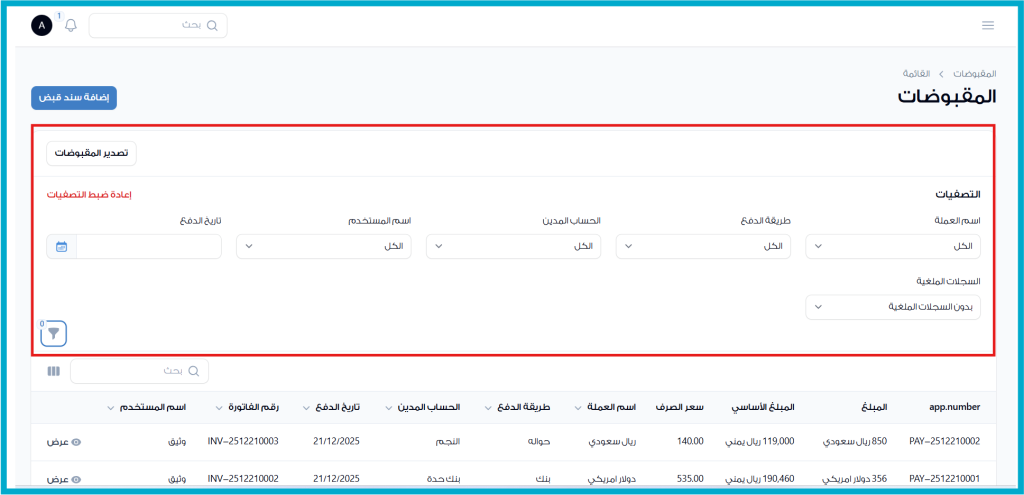Open the الحساب المدين filter dropdown
The image size is (1024, 495).
tap(513, 246)
